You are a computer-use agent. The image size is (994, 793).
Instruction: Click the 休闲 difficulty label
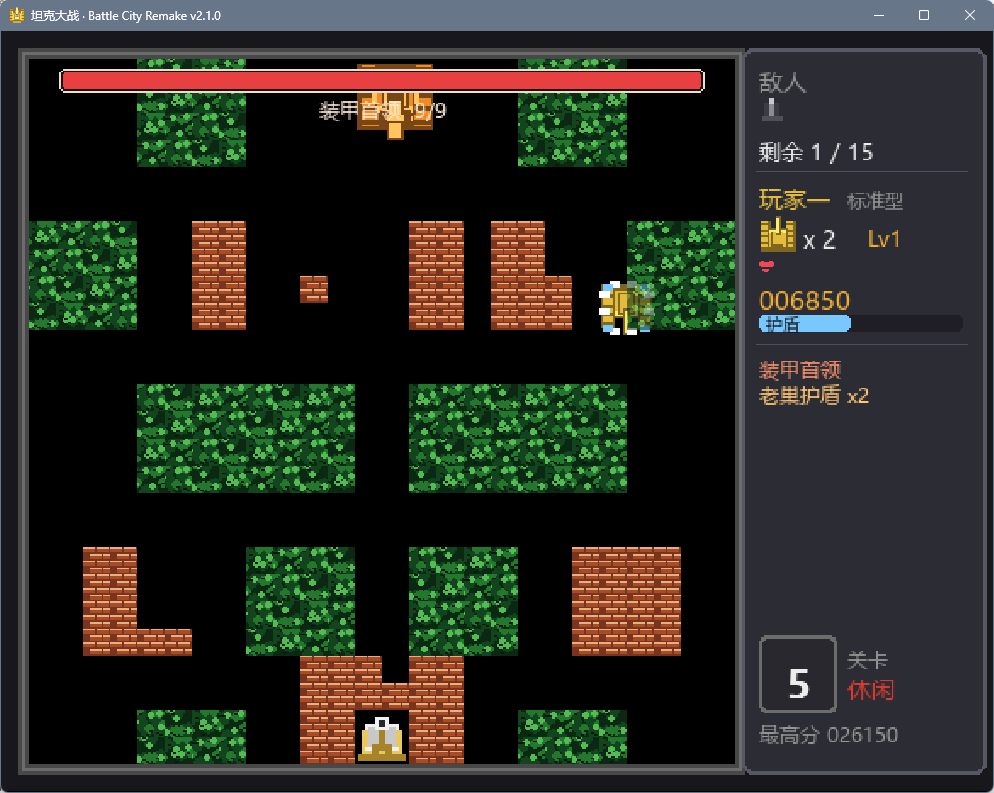tap(870, 690)
